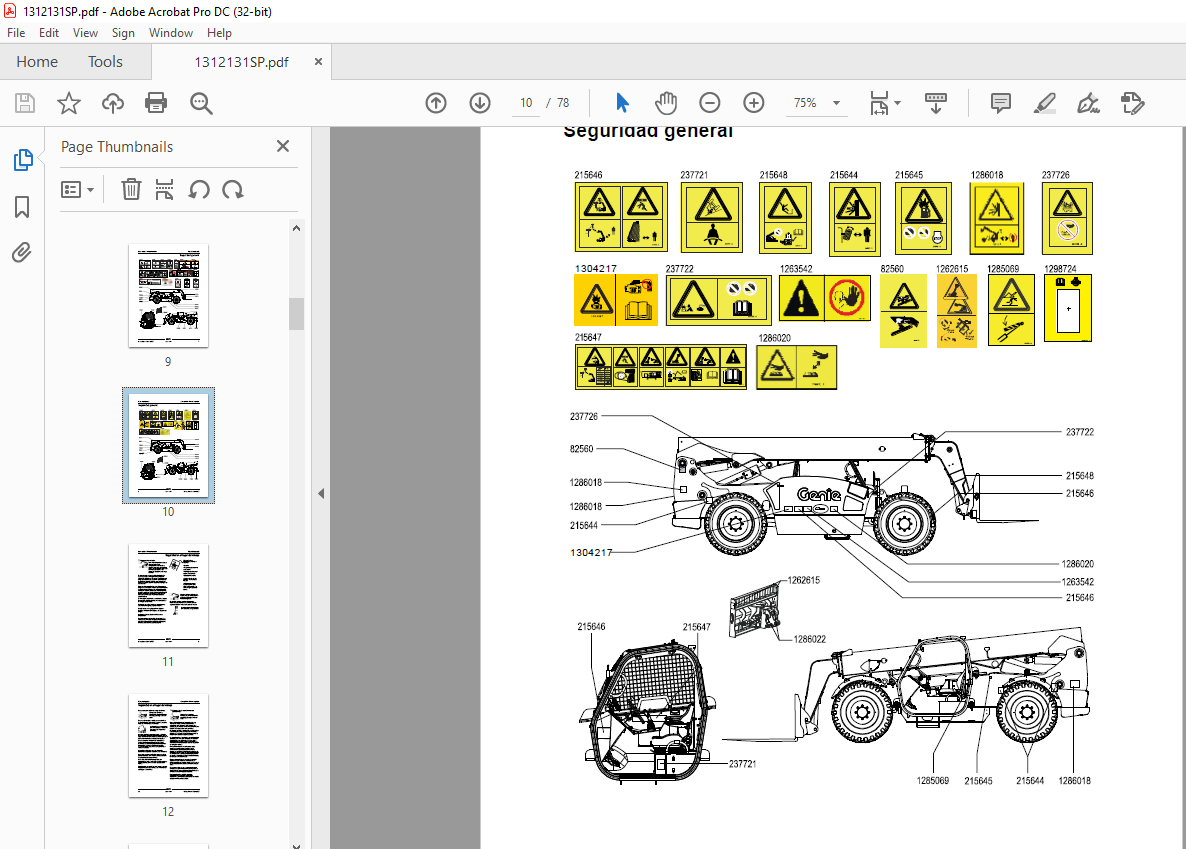Click the thumbnails scroll up arrow
Image resolution: width=1186 pixels, height=849 pixels.
point(296,228)
